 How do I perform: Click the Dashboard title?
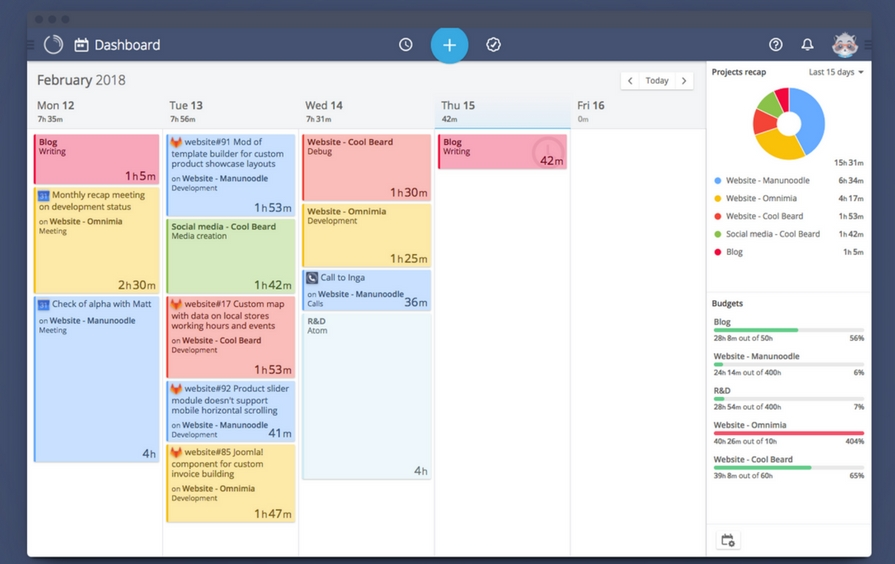coord(127,45)
